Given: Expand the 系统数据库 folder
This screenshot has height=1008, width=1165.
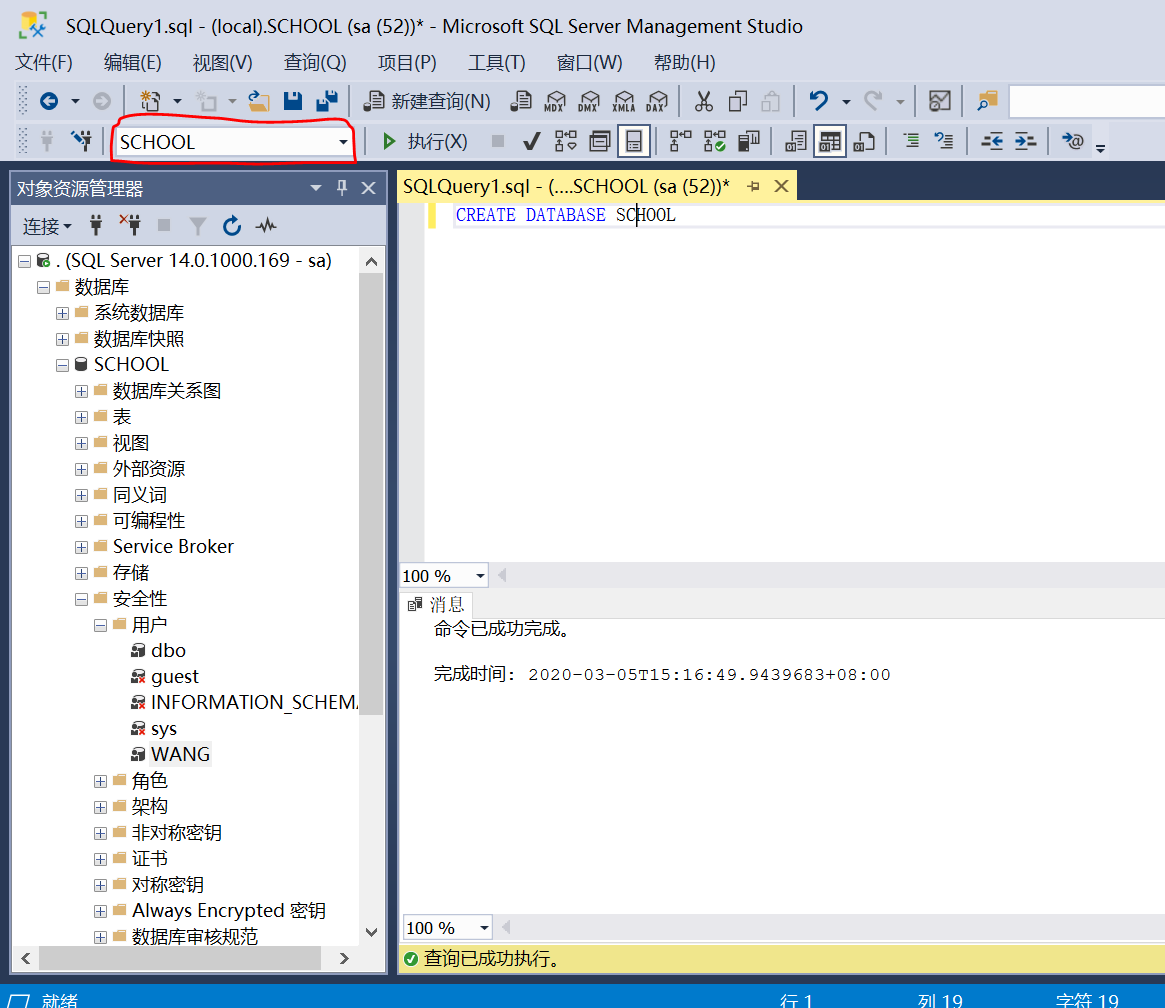Looking at the screenshot, I should [62, 313].
